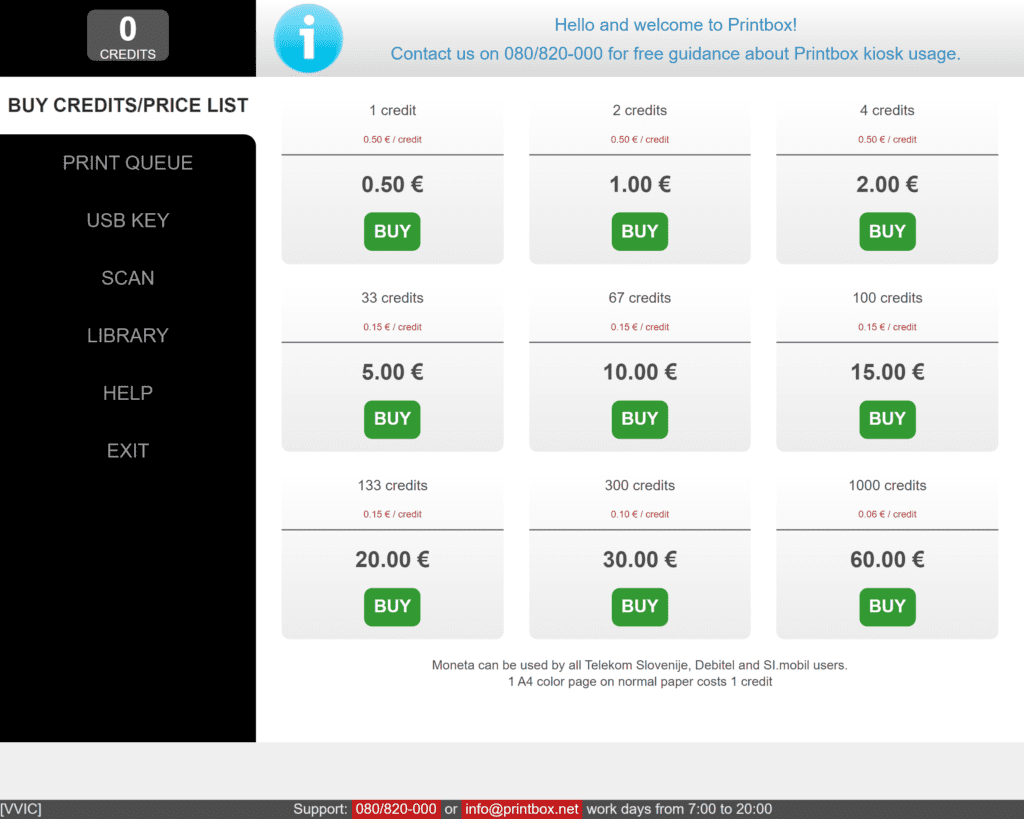Buy 1000 credits for 60.00 €
Viewport: 1024px width, 819px height.
click(x=887, y=606)
